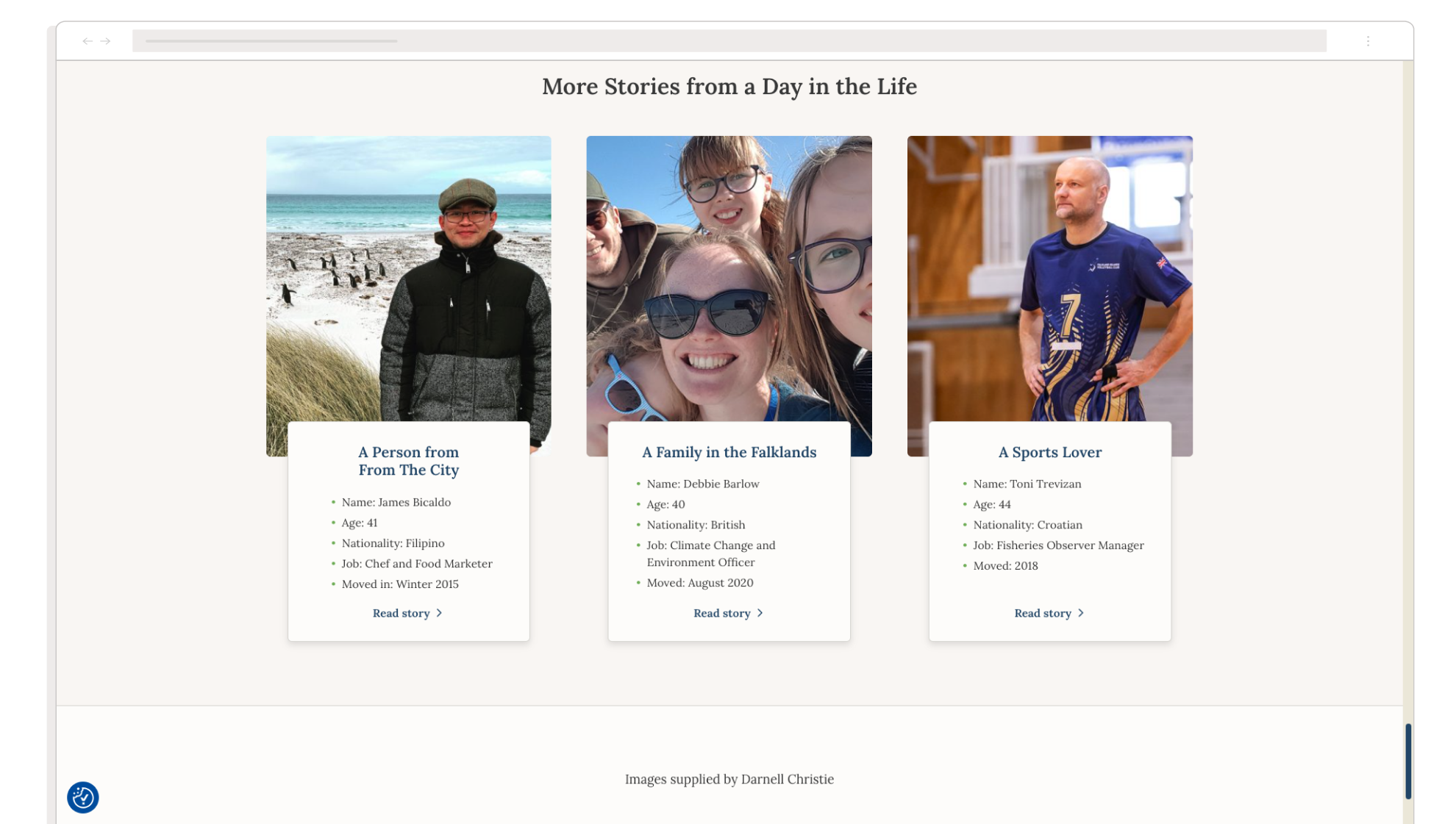
Task: Select the 'A Family in the Falklands' heading
Action: pos(729,452)
